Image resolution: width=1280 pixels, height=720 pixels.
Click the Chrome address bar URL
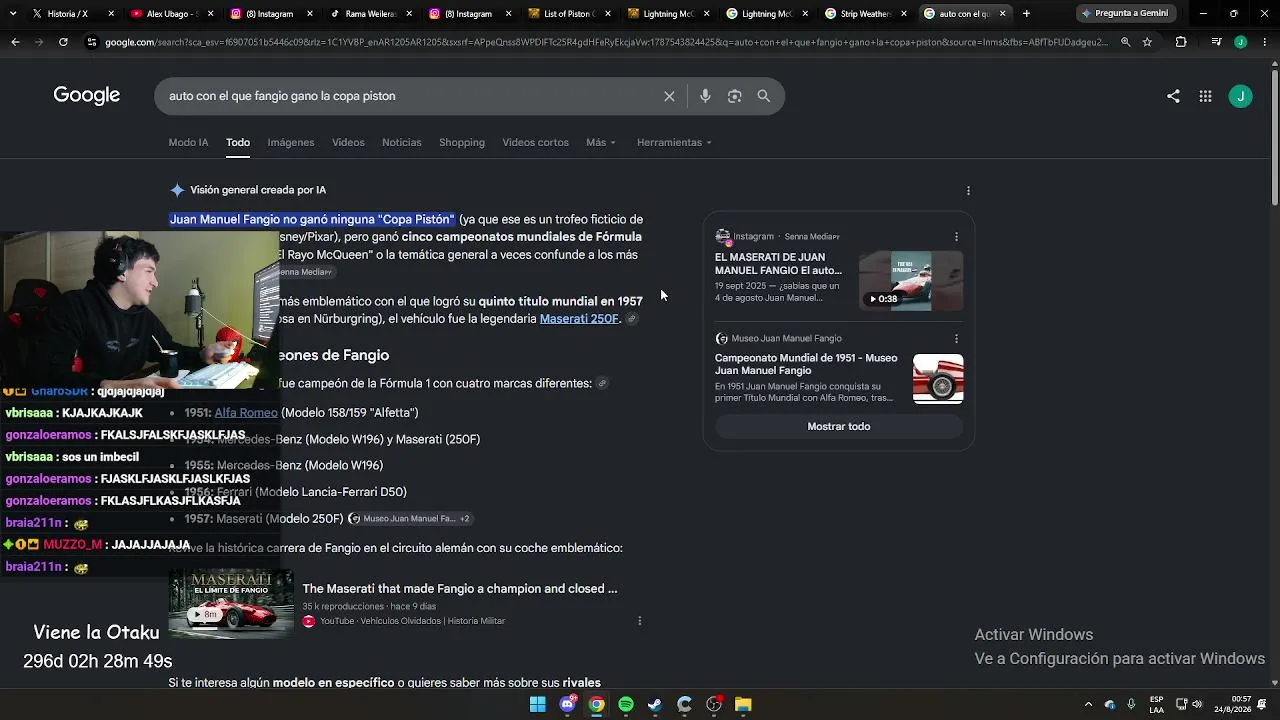[x=606, y=42]
